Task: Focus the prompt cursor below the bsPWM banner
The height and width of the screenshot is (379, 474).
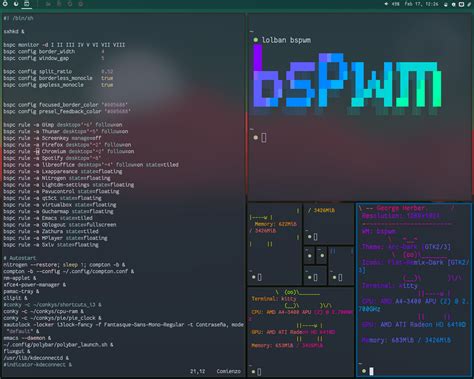Action: point(264,138)
